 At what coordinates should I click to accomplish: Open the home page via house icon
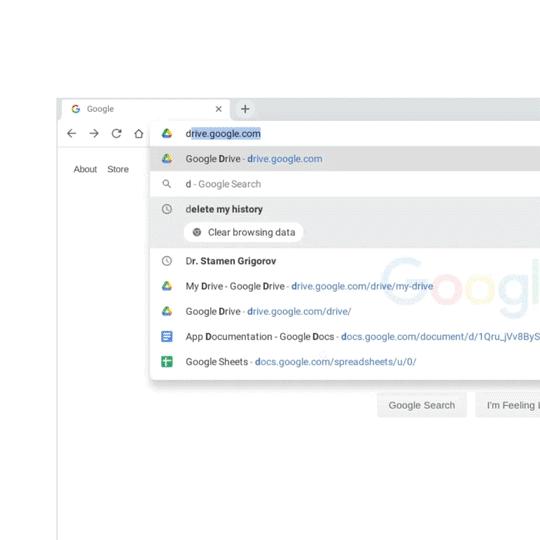point(139,133)
